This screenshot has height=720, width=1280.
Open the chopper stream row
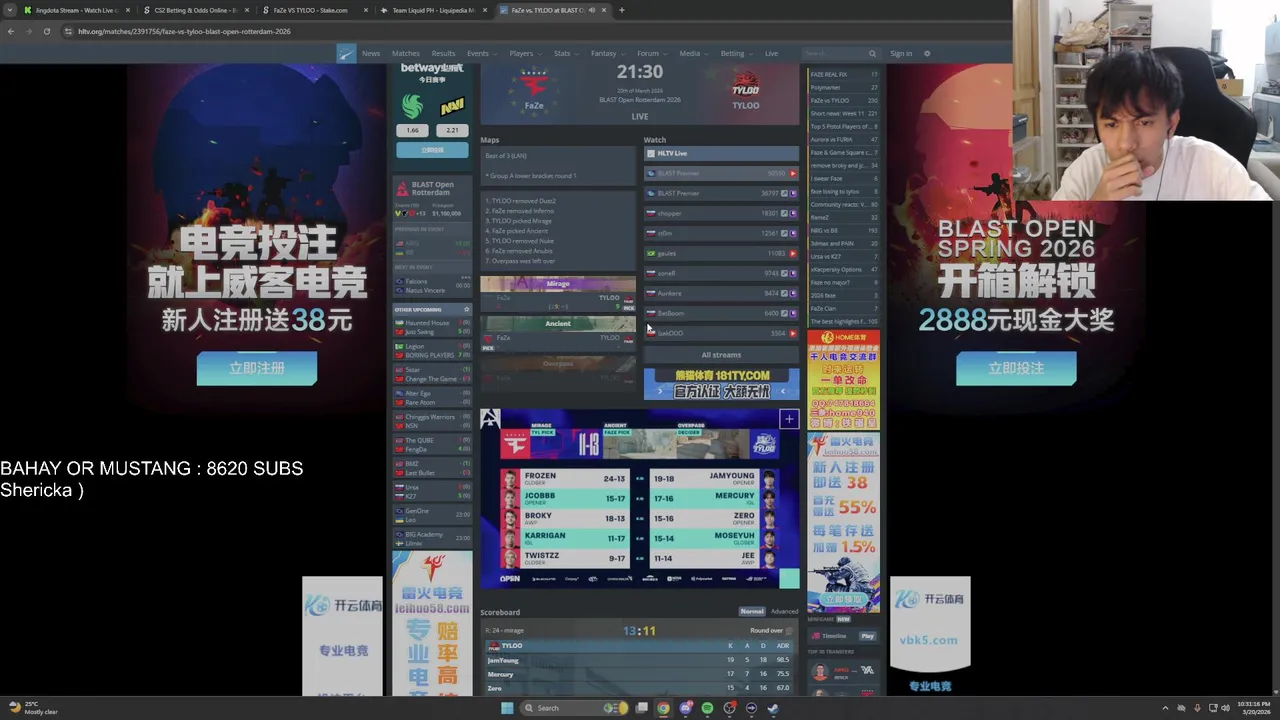pyautogui.click(x=721, y=213)
